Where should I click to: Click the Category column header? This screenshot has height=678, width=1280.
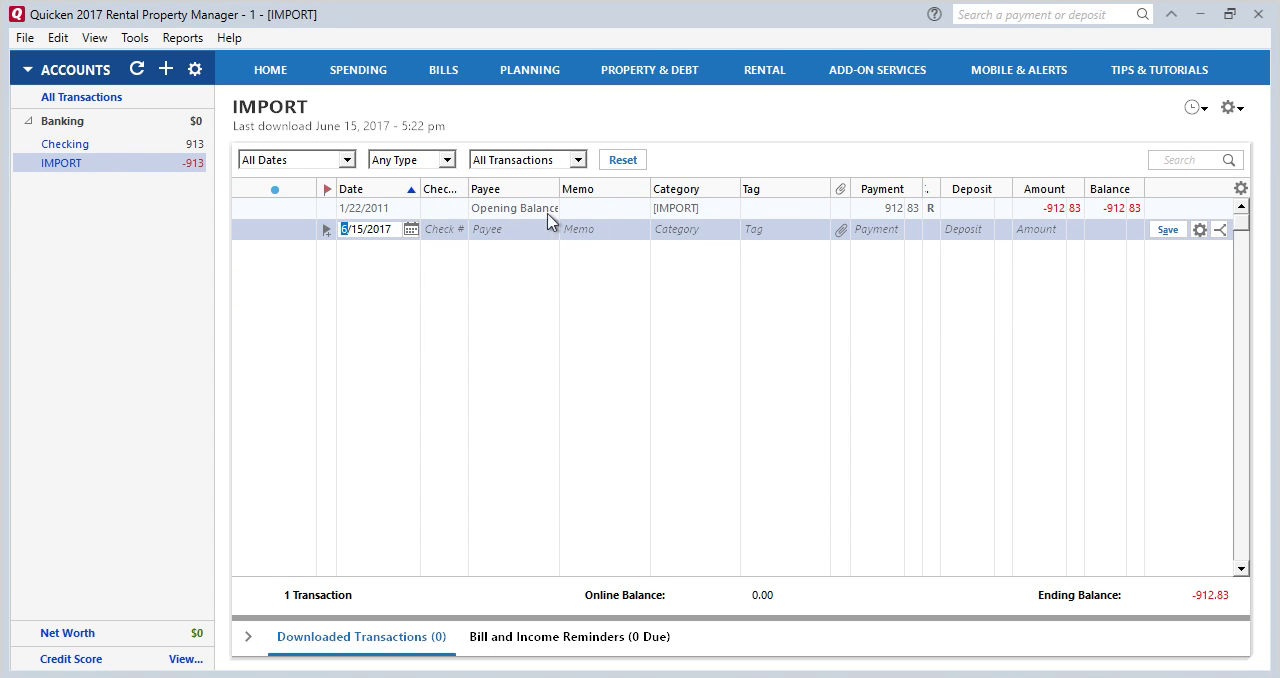click(x=695, y=189)
